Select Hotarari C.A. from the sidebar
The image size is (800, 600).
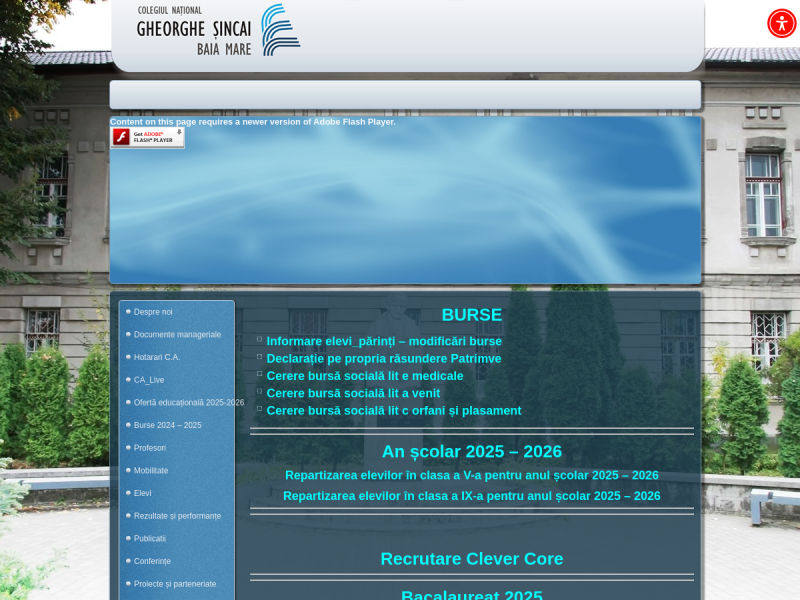tap(157, 357)
